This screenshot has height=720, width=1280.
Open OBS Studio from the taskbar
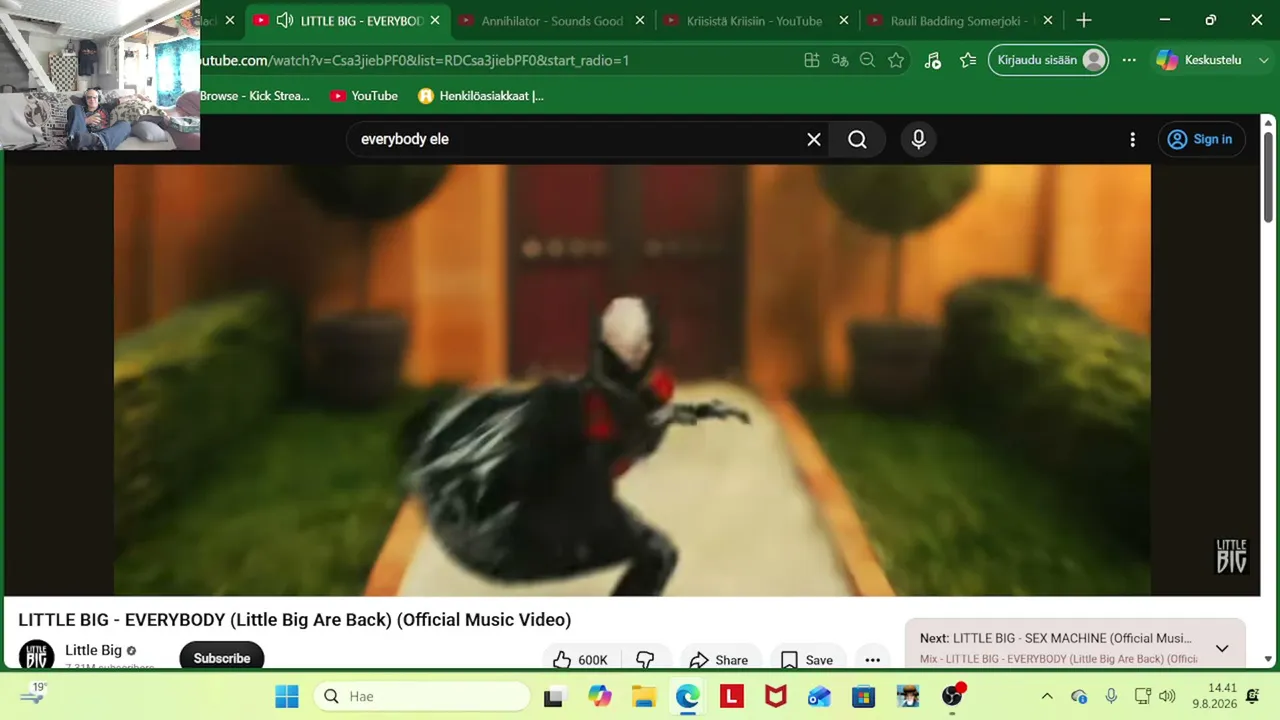[x=952, y=696]
